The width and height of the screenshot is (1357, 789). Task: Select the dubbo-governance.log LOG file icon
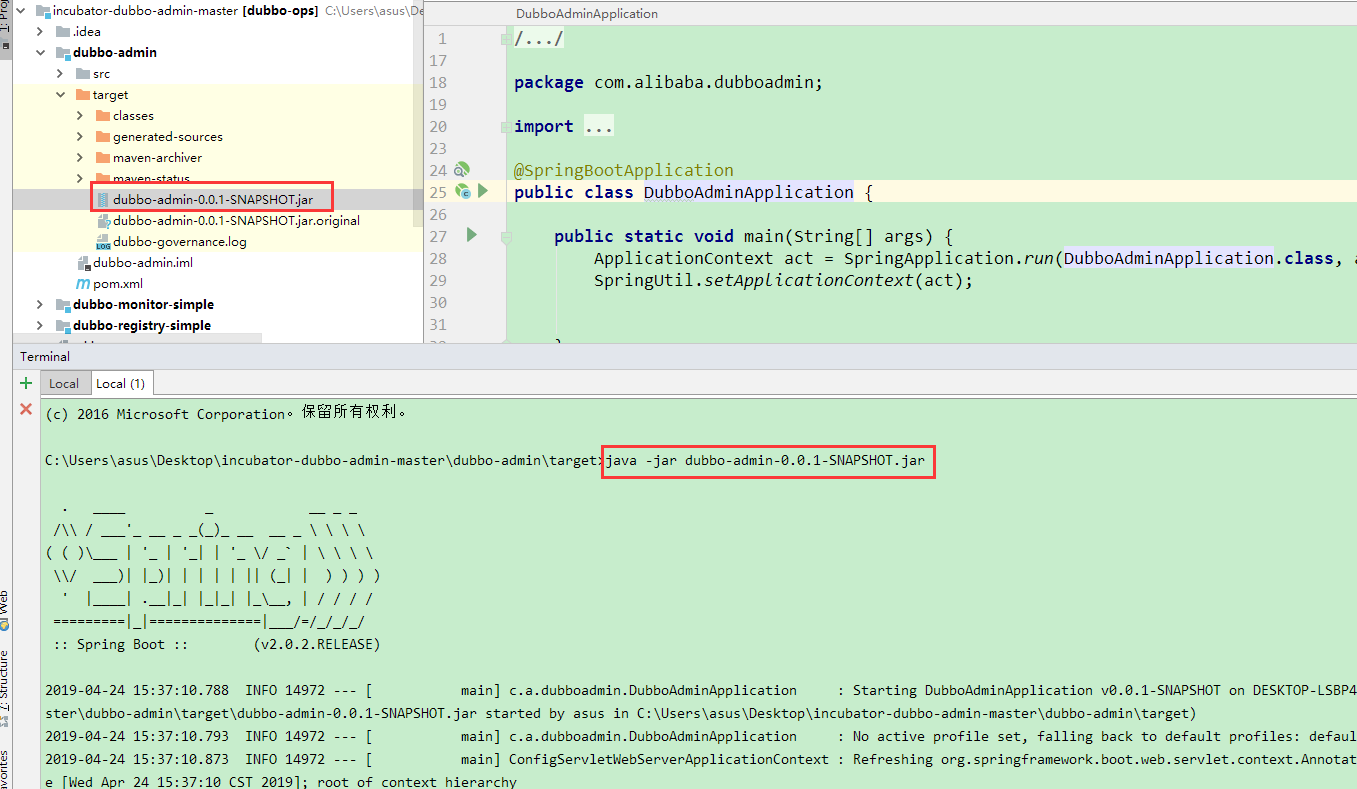point(103,242)
